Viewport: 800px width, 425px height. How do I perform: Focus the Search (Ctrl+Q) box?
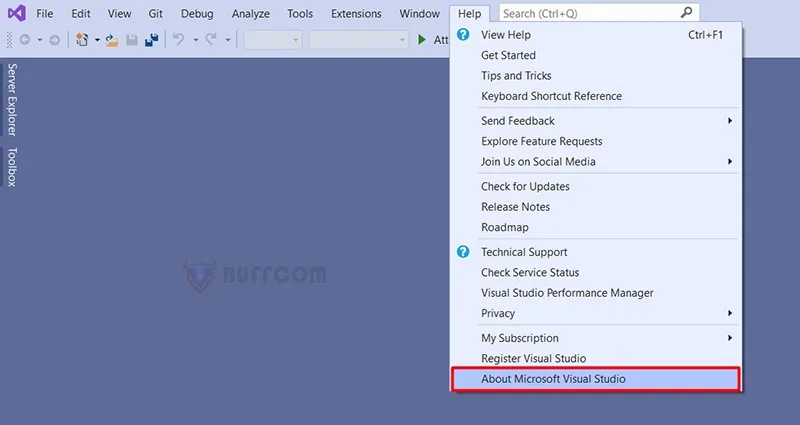[599, 13]
